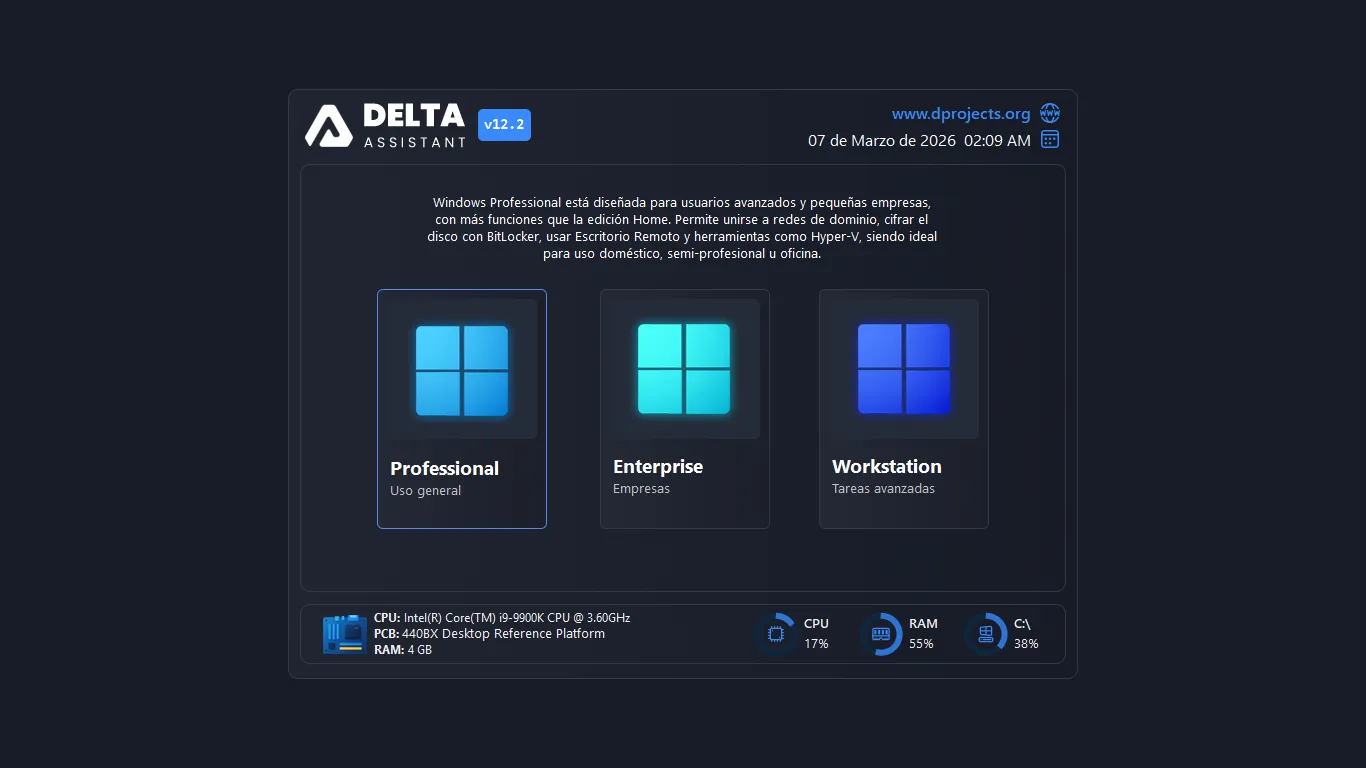Click the 'Uso general' subtitle
This screenshot has width=1366, height=768.
(426, 491)
